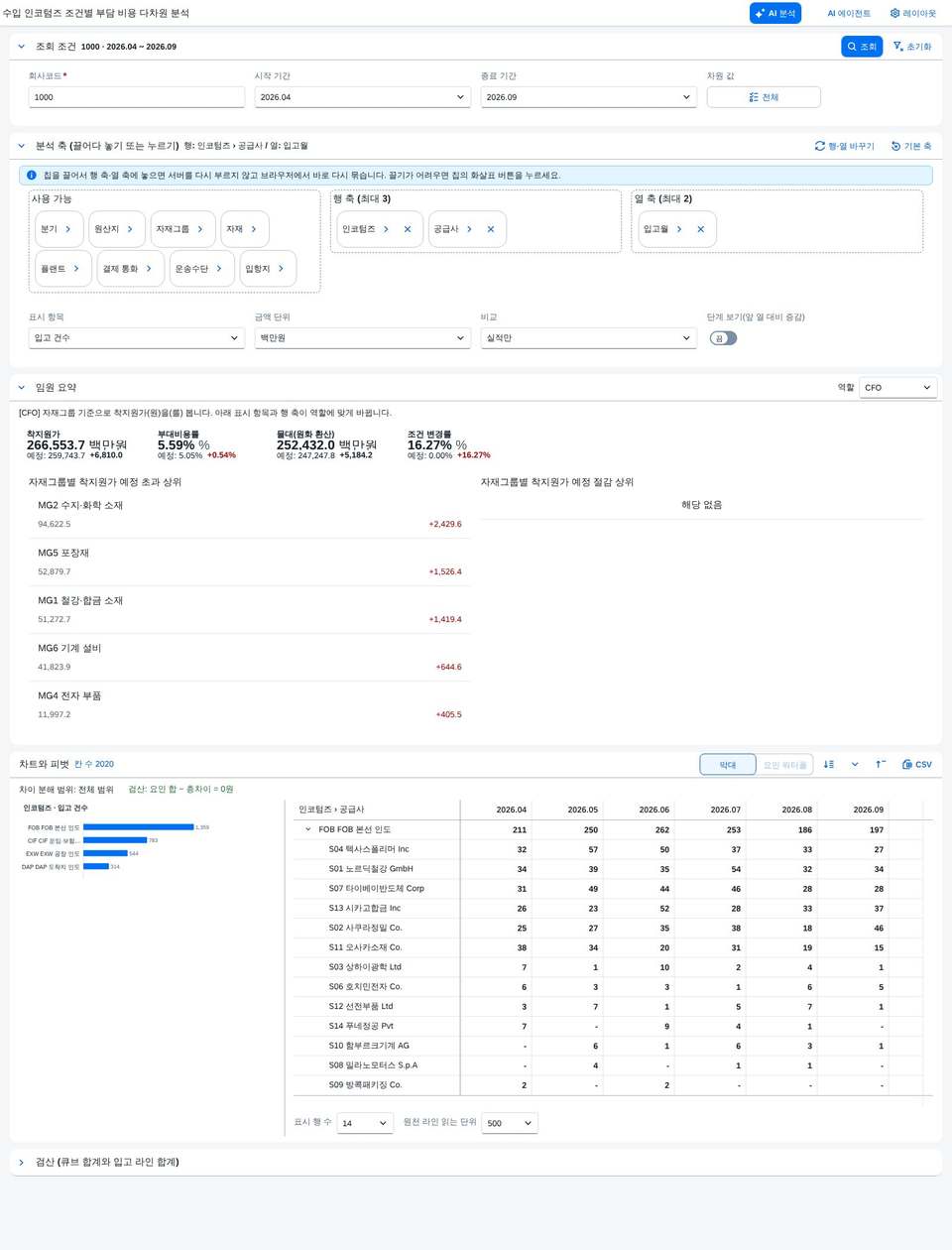Open the 종료 기간 dropdown

tap(589, 97)
